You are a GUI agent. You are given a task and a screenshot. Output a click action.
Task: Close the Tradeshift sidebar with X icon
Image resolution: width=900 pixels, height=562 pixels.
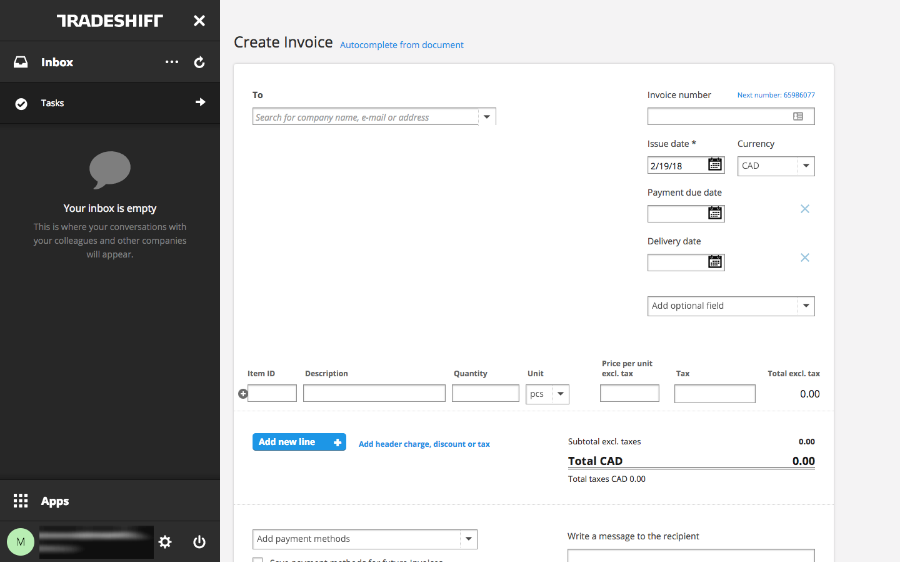(x=199, y=21)
